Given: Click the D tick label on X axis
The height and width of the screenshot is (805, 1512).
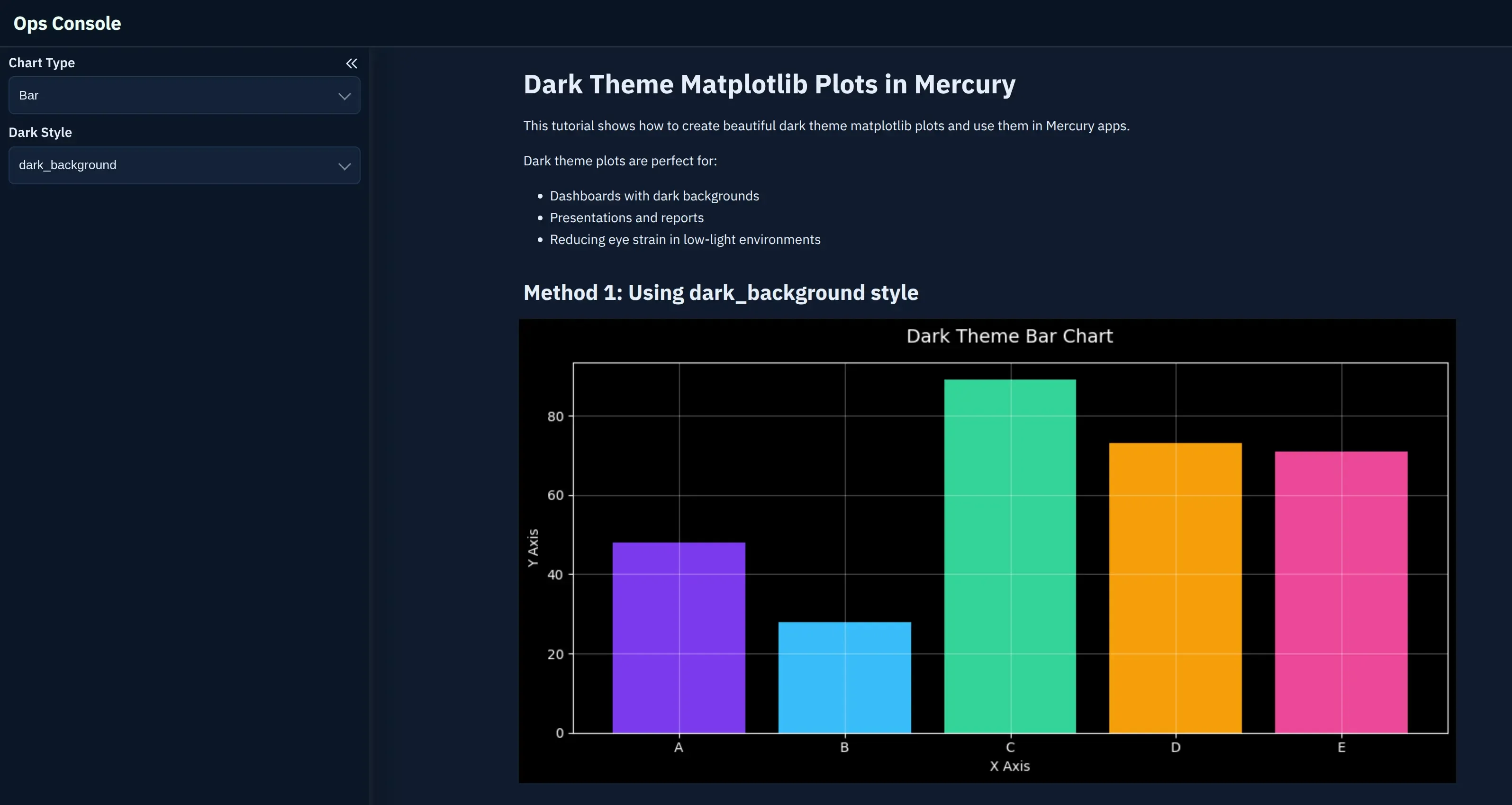Looking at the screenshot, I should (1176, 748).
